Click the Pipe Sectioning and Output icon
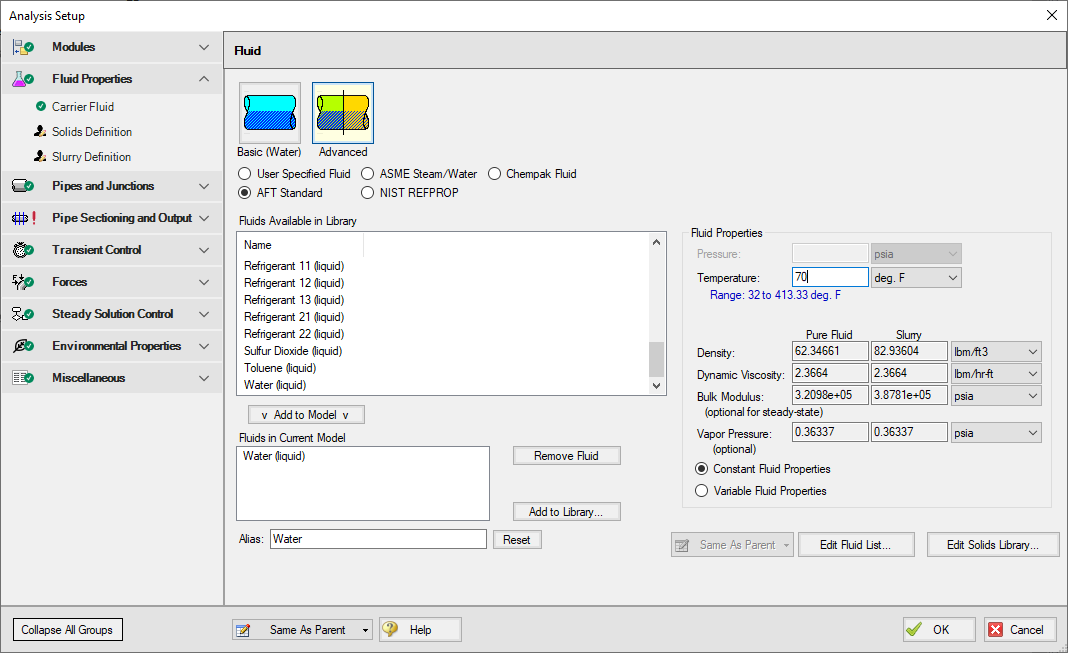This screenshot has width=1068, height=653. pos(24,218)
